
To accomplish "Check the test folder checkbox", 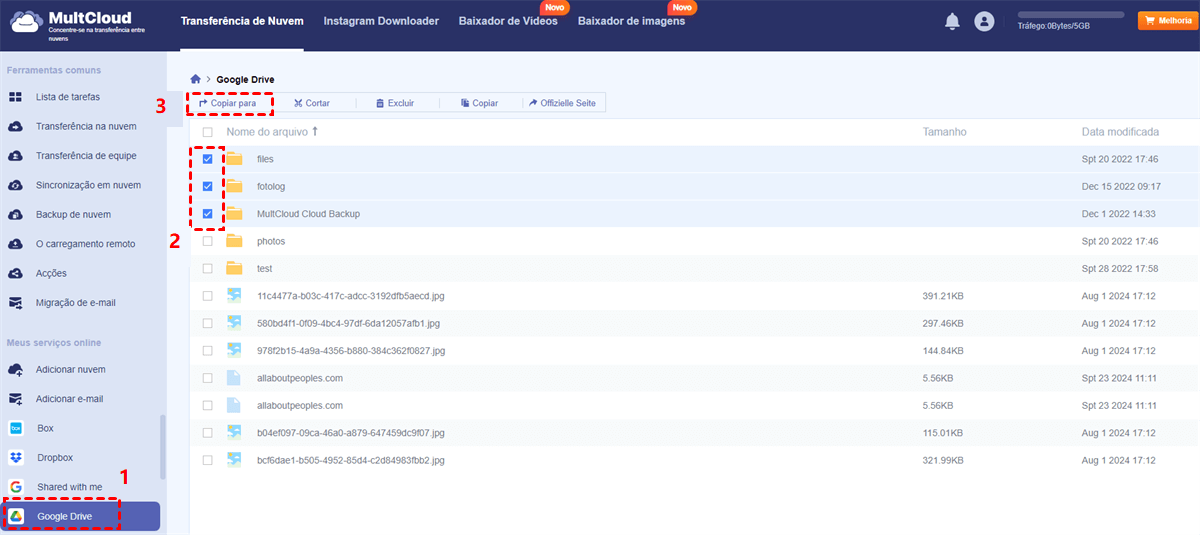I will [208, 268].
